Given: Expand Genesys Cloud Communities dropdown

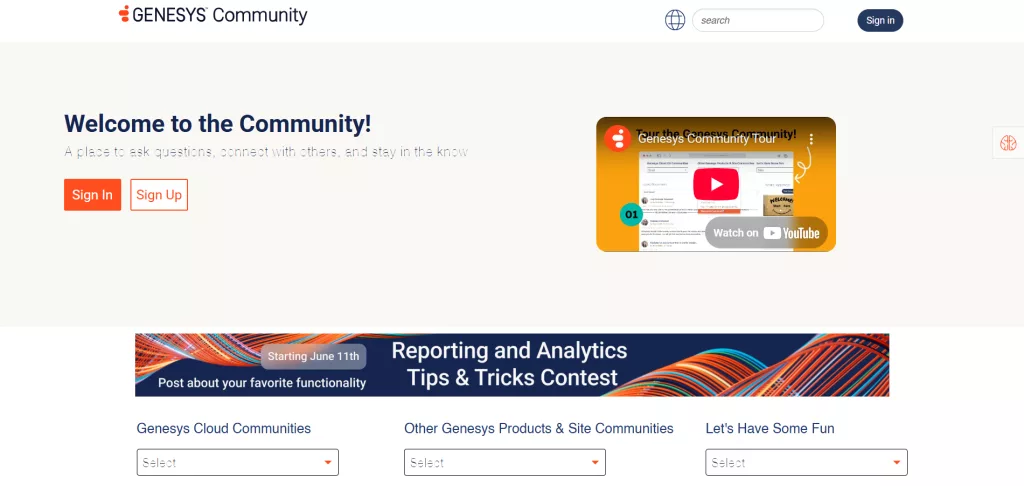Looking at the screenshot, I should [x=238, y=462].
